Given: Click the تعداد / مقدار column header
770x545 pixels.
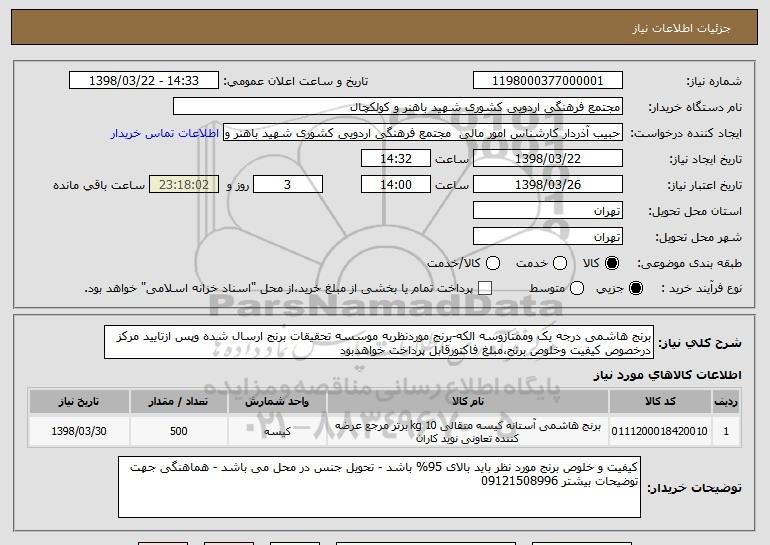Looking at the screenshot, I should (179, 402).
